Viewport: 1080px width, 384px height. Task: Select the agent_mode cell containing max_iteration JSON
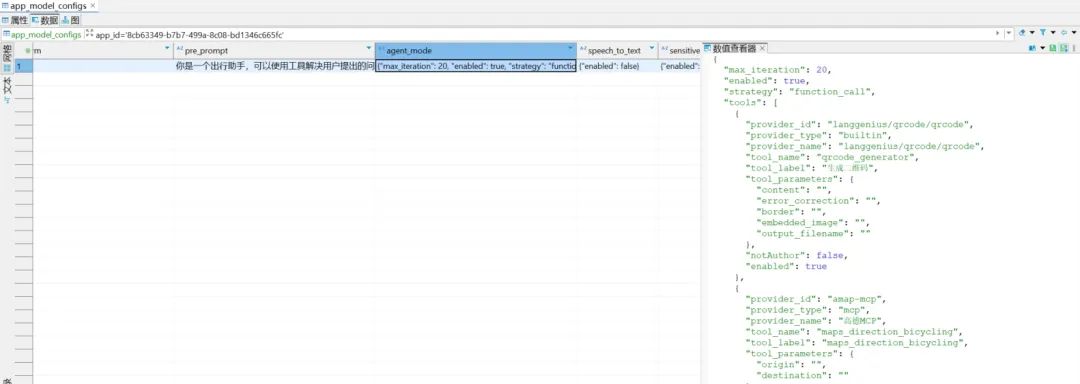475,66
